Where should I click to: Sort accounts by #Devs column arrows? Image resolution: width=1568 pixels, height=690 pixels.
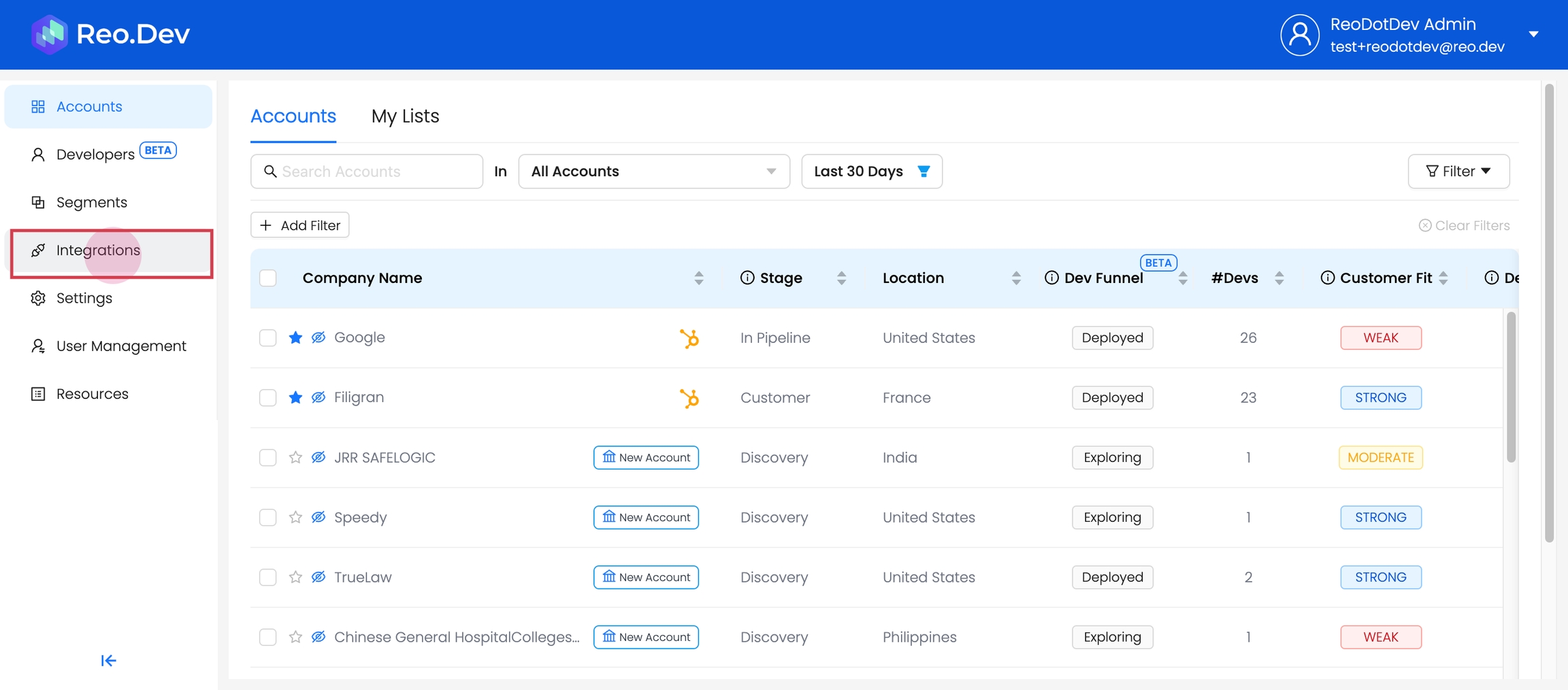pyautogui.click(x=1279, y=278)
